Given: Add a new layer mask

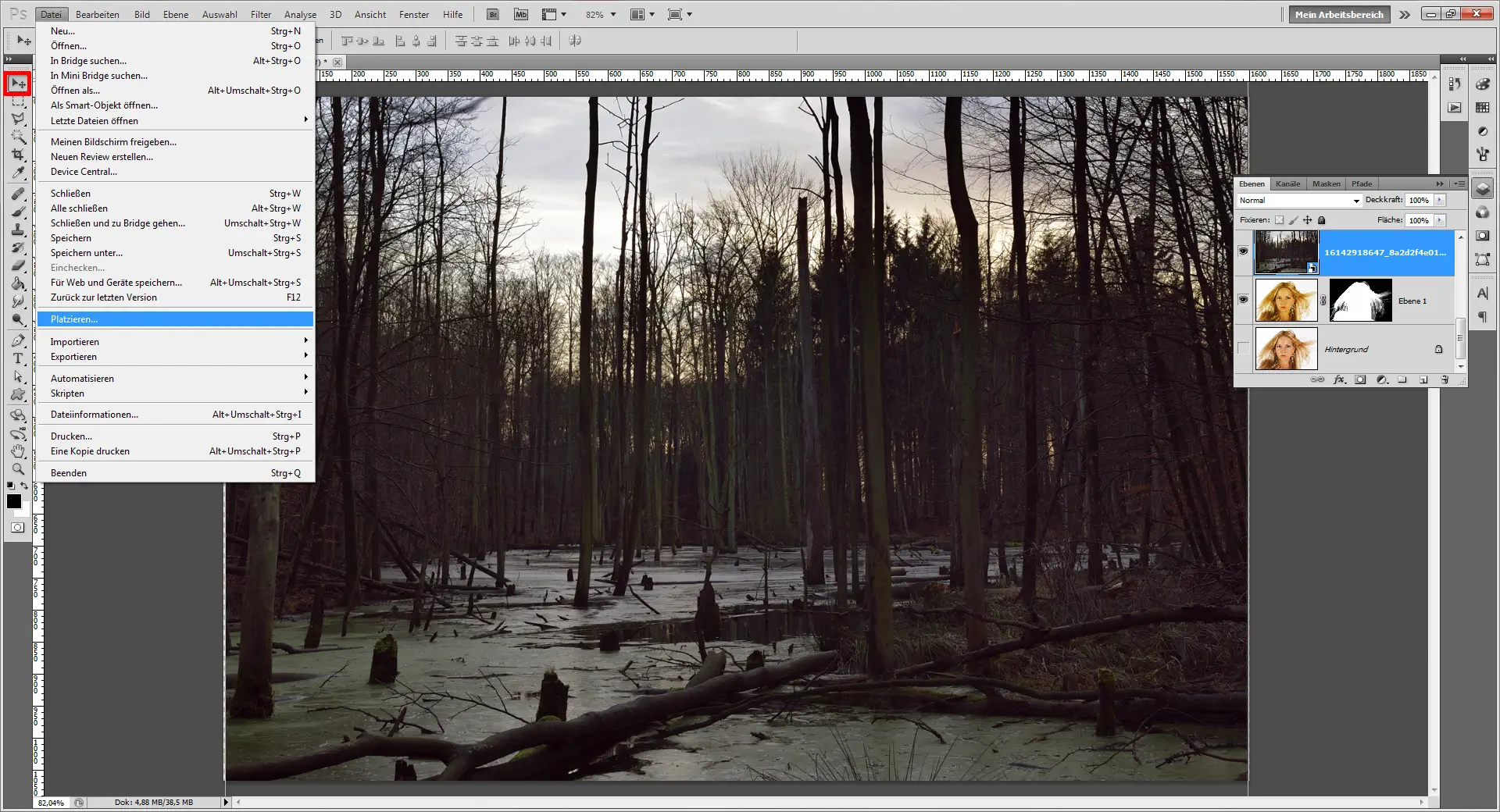Looking at the screenshot, I should pyautogui.click(x=1361, y=380).
